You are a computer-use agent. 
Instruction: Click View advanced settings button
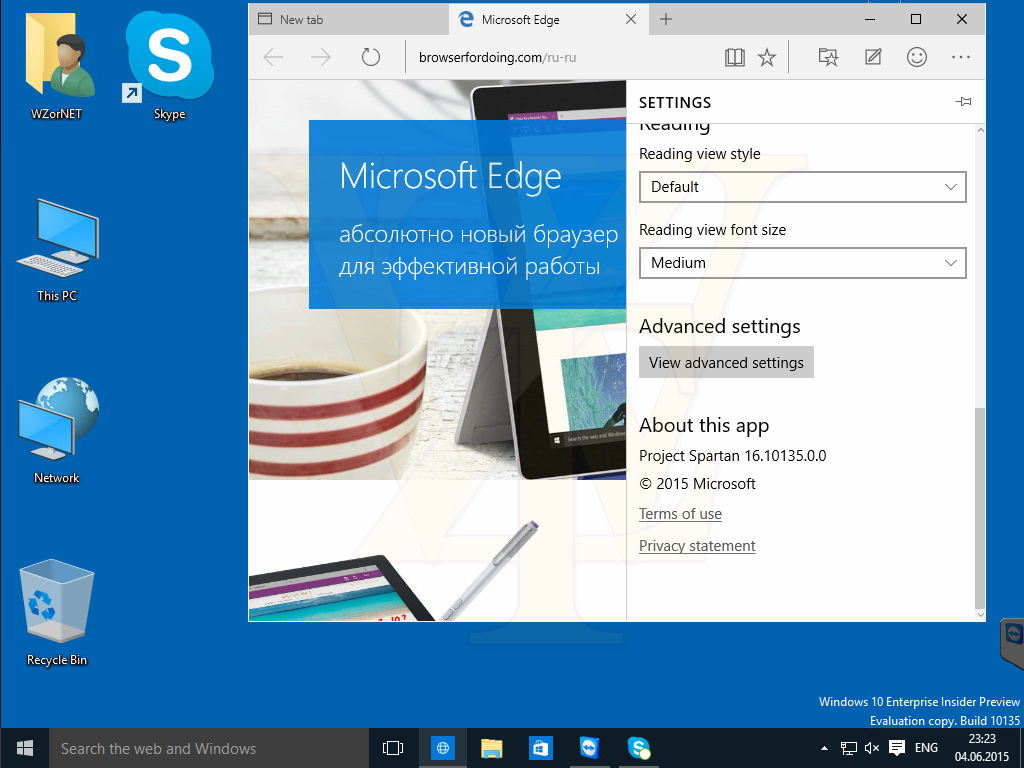[726, 362]
